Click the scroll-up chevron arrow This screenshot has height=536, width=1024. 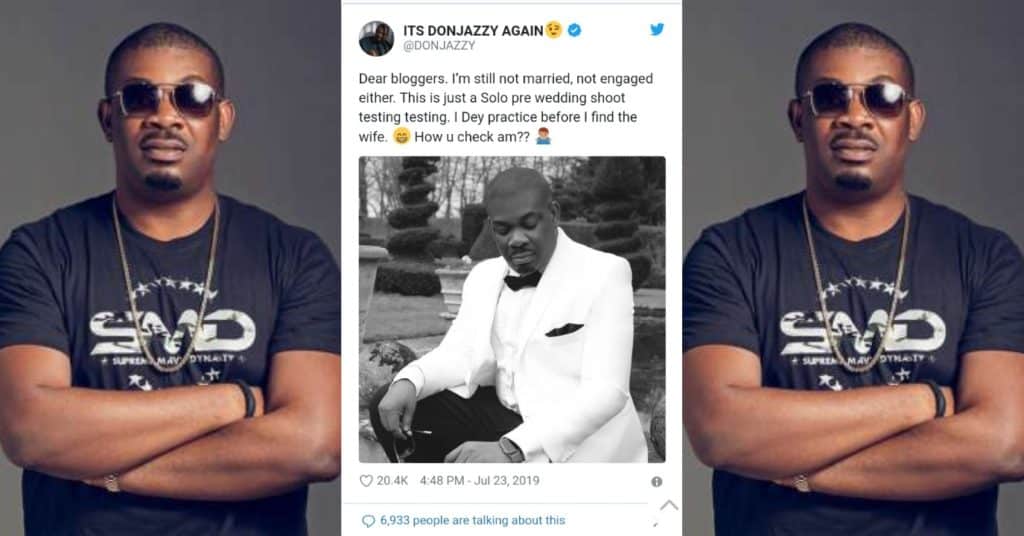click(669, 505)
